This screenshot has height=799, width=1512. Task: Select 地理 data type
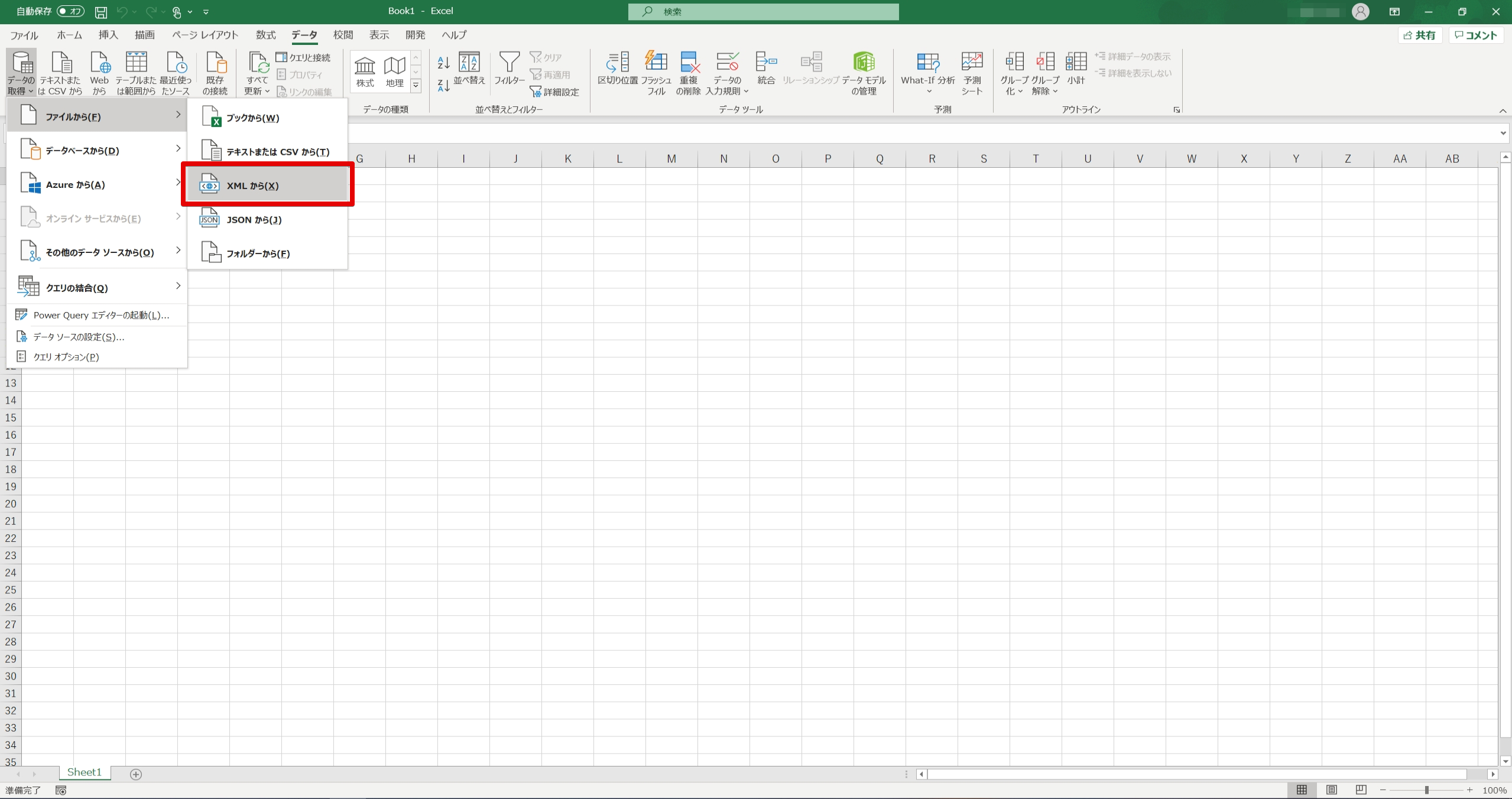395,72
